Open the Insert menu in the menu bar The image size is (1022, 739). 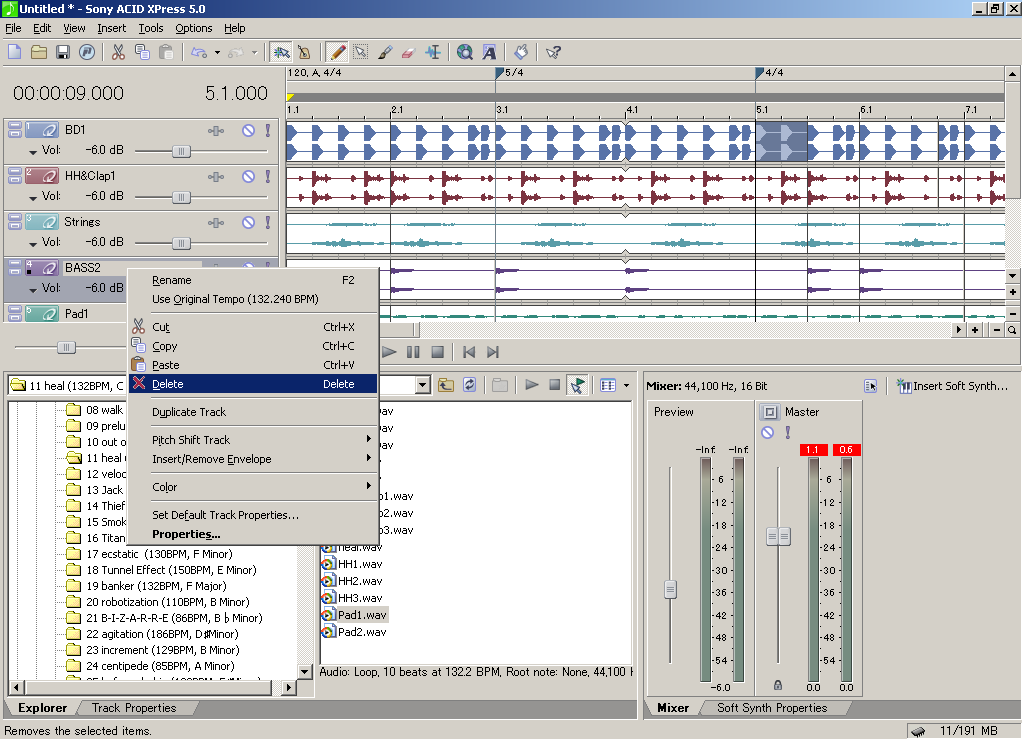(111, 28)
